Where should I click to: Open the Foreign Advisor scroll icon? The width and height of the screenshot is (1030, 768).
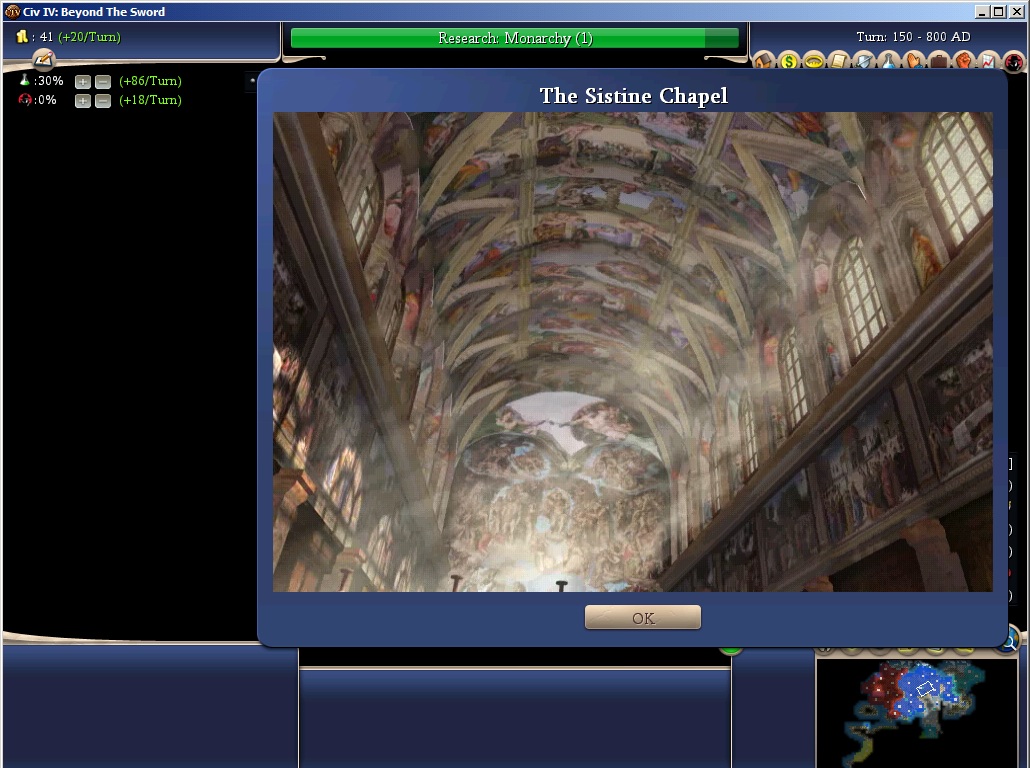click(839, 62)
